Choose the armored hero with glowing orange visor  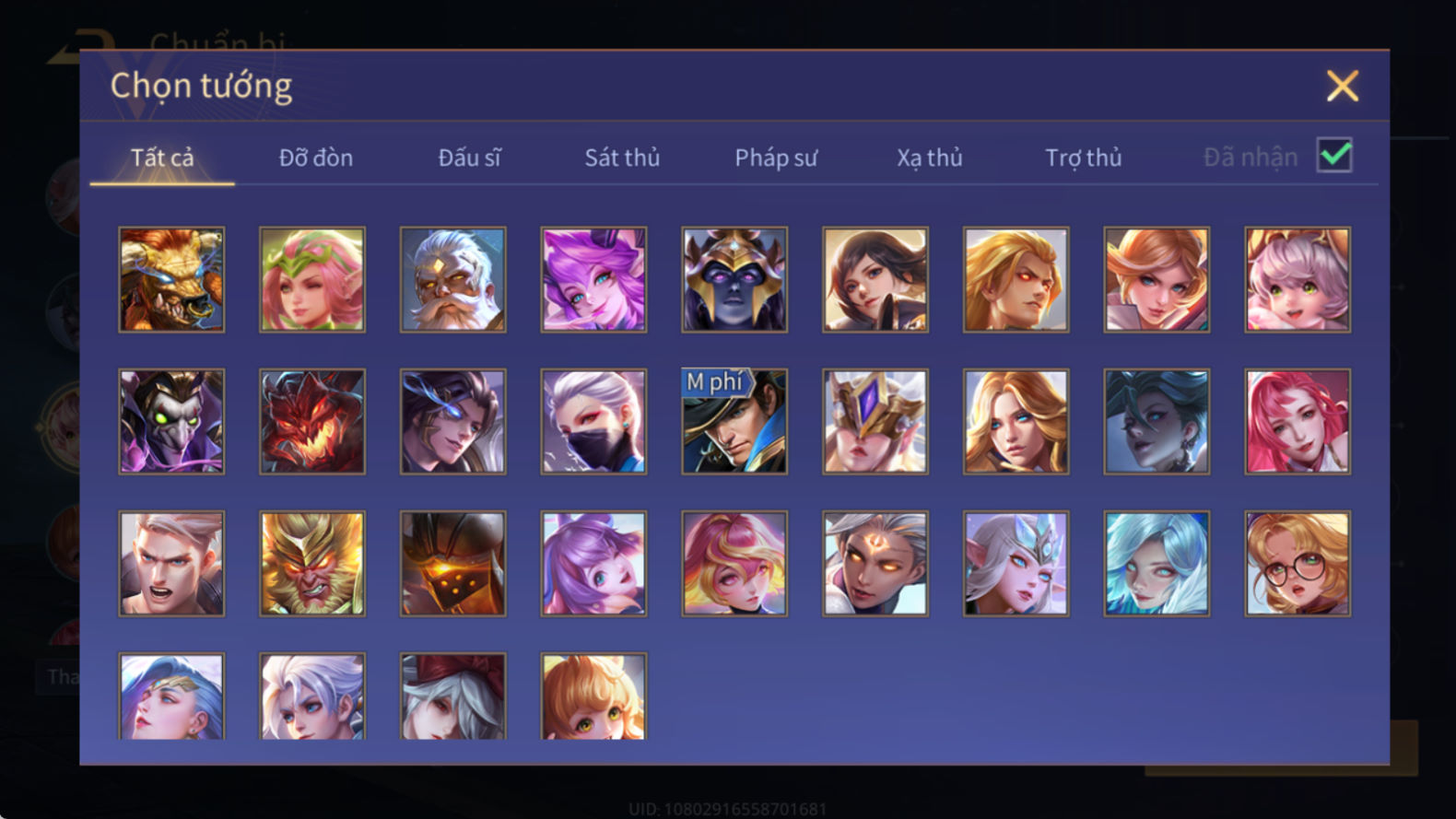tap(452, 563)
